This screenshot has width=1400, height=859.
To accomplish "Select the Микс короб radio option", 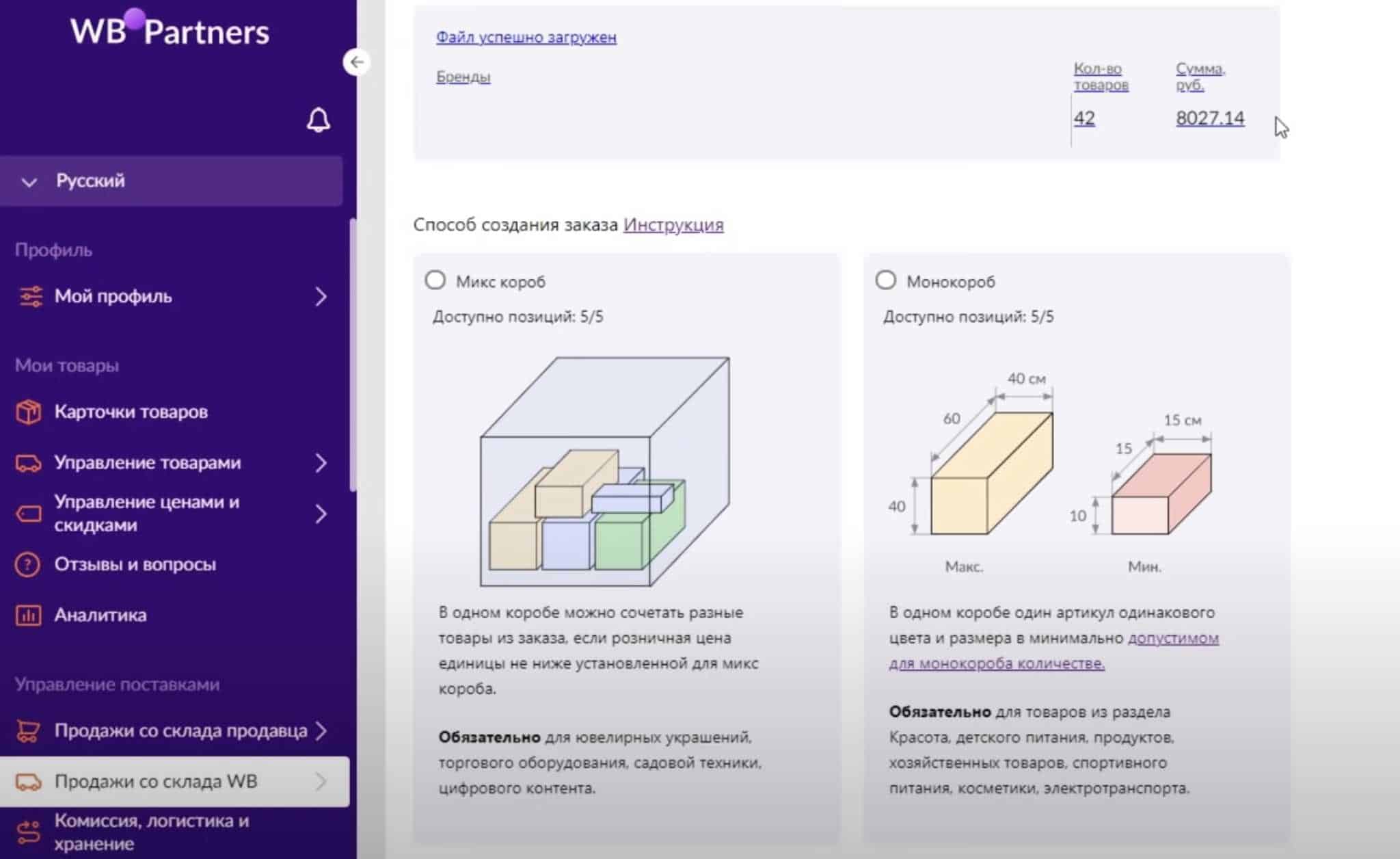I will [435, 280].
